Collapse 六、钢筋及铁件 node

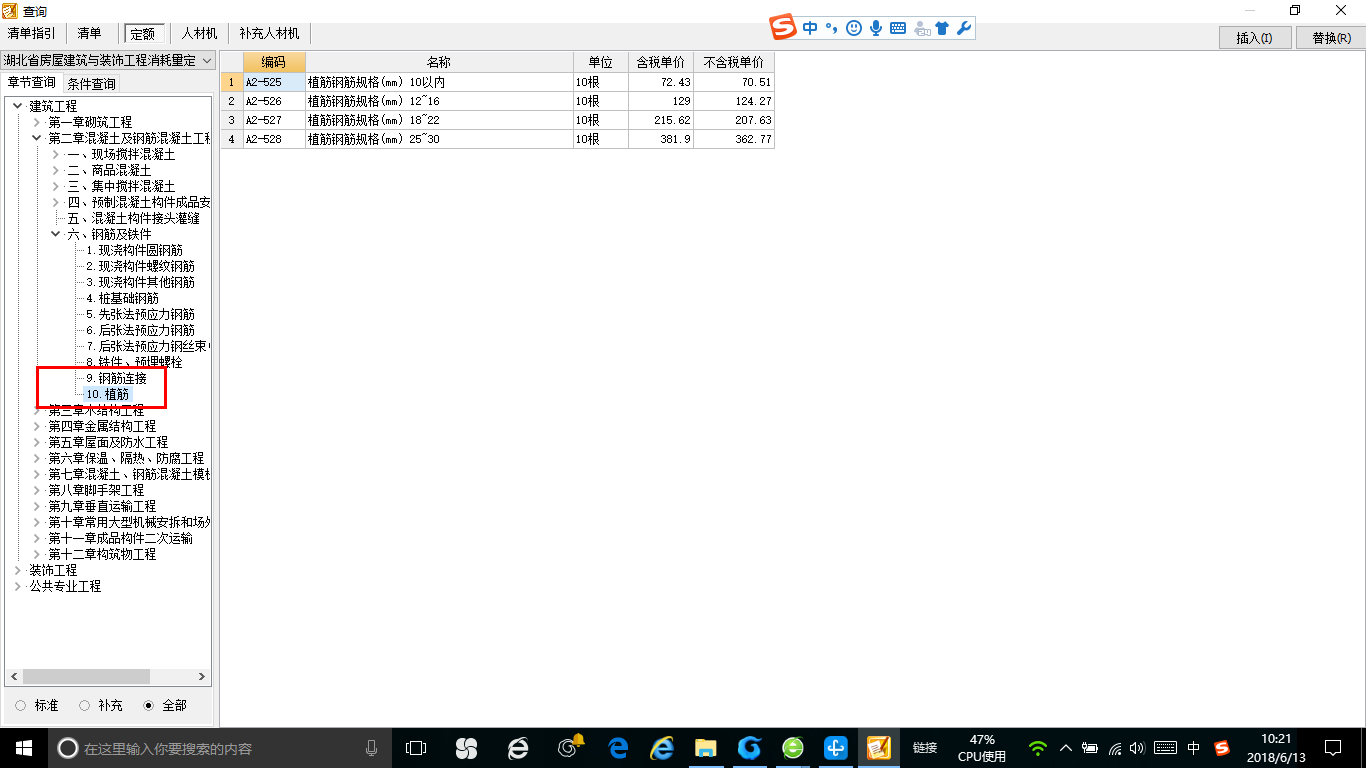[x=56, y=234]
